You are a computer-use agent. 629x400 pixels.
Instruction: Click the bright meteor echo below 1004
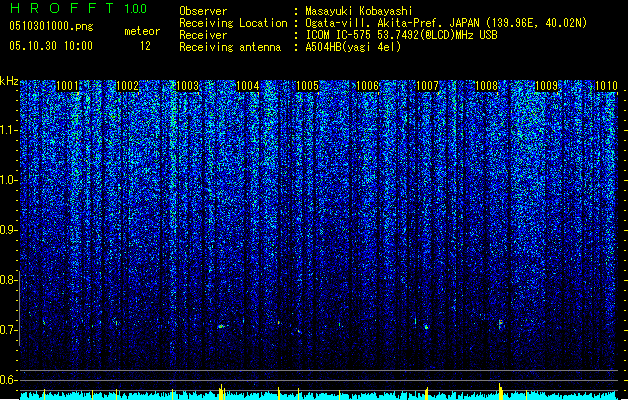pyautogui.click(x=221, y=326)
